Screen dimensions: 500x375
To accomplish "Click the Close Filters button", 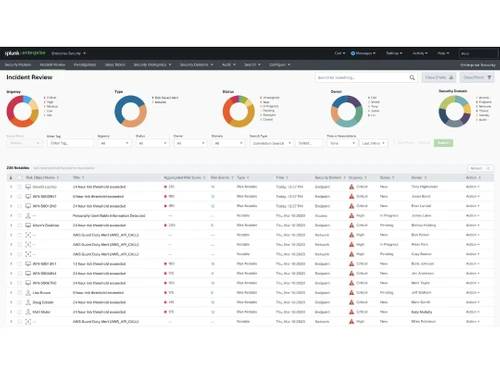I will [x=477, y=77].
